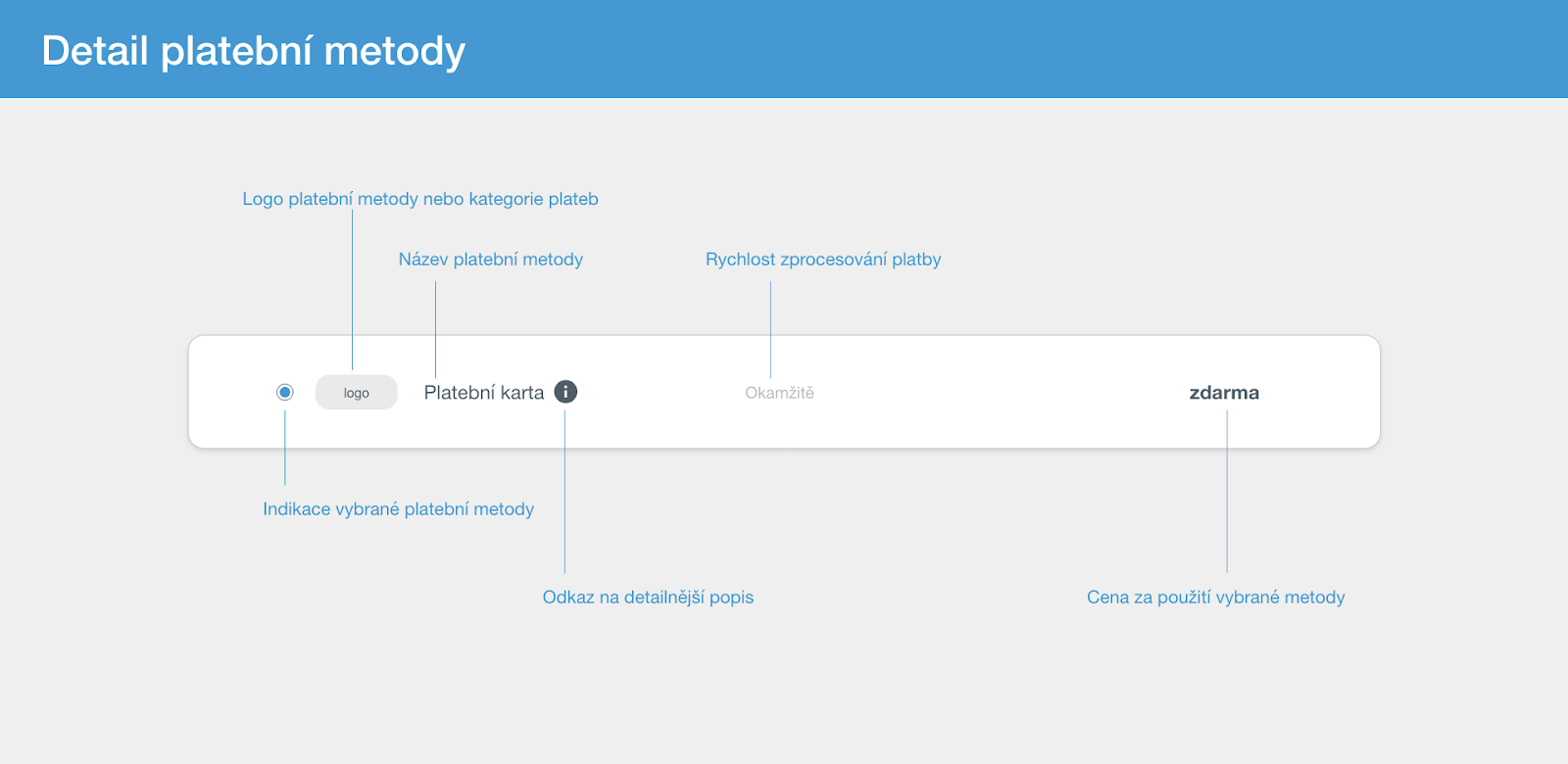Click the Cena za použití vybrané metody annotation
This screenshot has width=1568, height=764.
point(1216,597)
